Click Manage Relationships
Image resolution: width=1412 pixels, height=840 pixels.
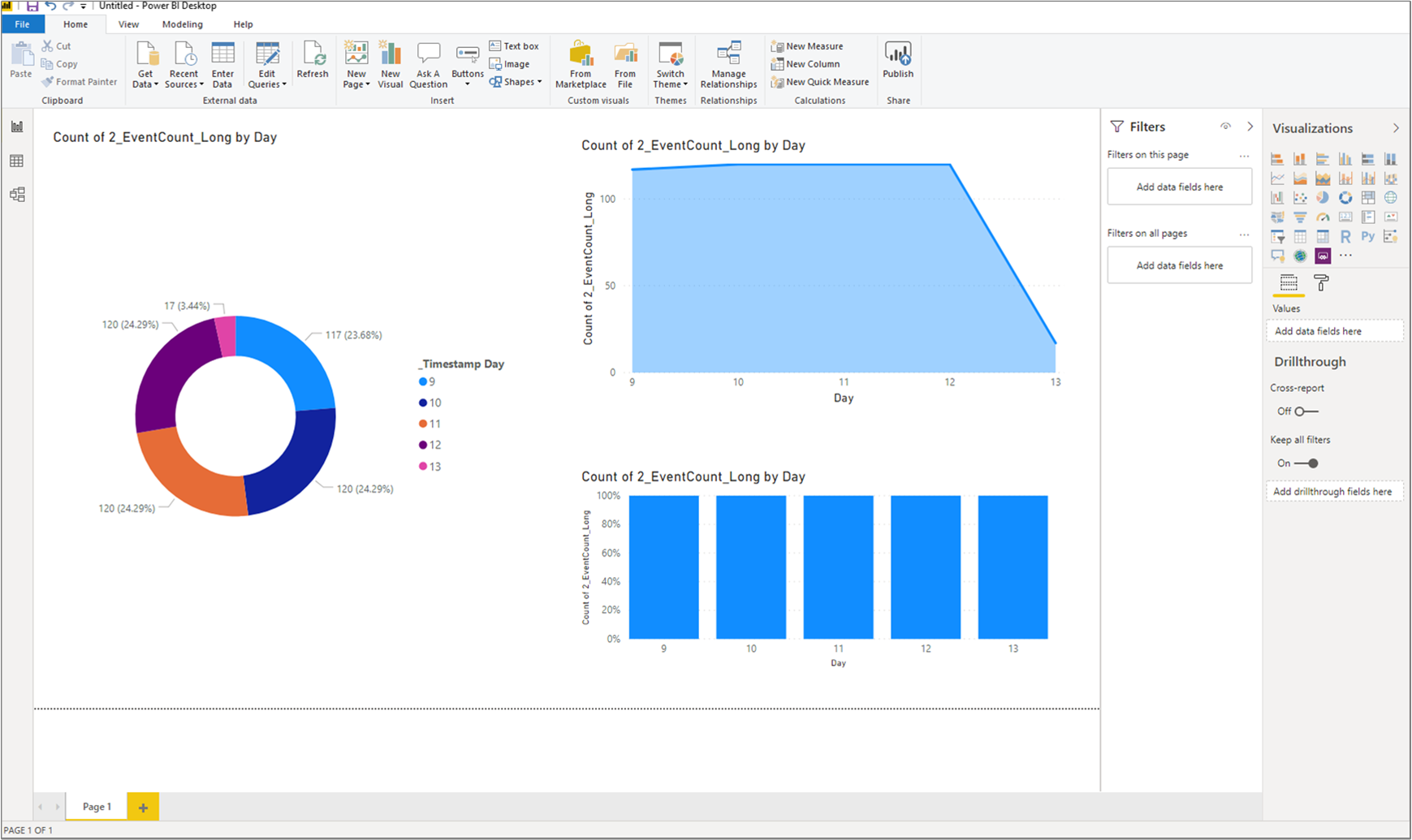[728, 65]
